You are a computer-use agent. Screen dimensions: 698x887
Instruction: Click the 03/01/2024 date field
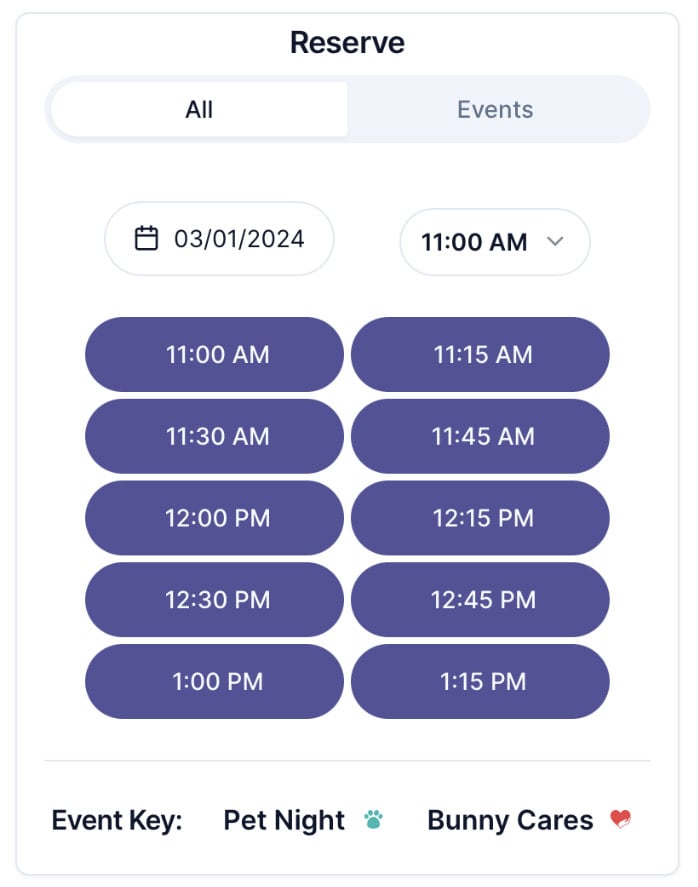238,239
